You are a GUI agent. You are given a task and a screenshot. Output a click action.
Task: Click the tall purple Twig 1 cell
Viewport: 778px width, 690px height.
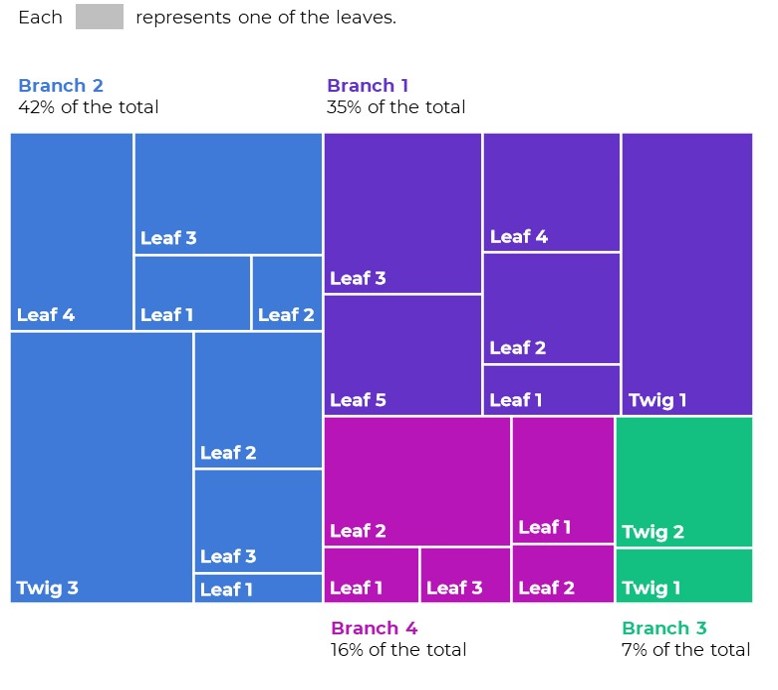(687, 273)
